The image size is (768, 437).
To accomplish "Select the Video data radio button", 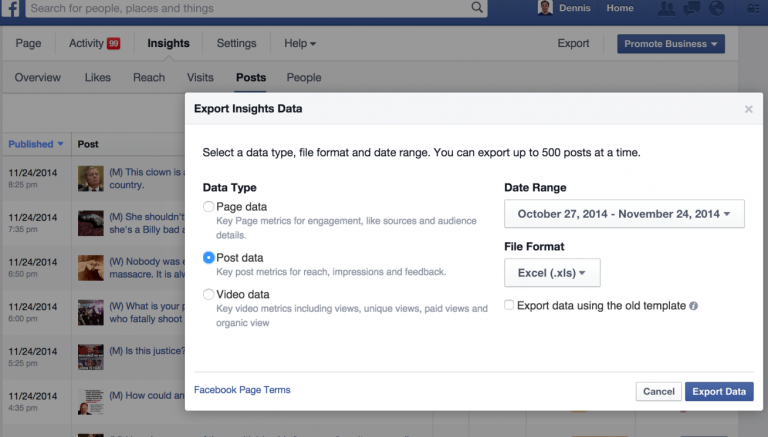I will pos(209,294).
